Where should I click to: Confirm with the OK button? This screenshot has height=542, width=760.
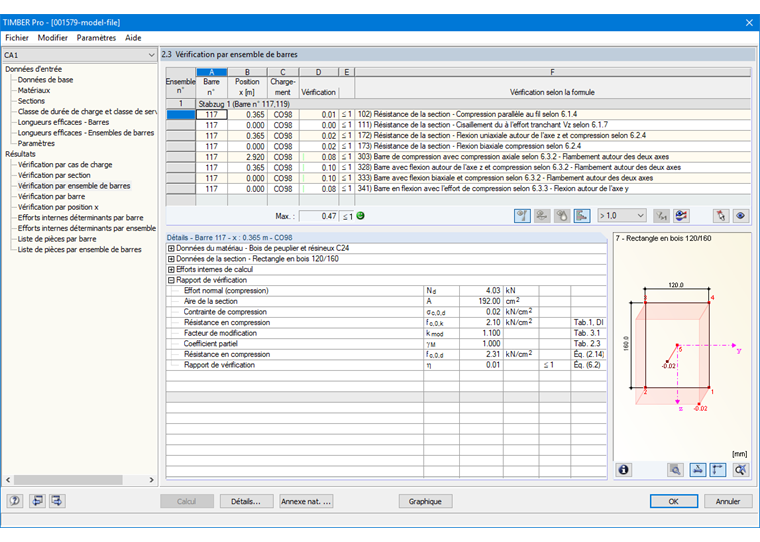674,501
